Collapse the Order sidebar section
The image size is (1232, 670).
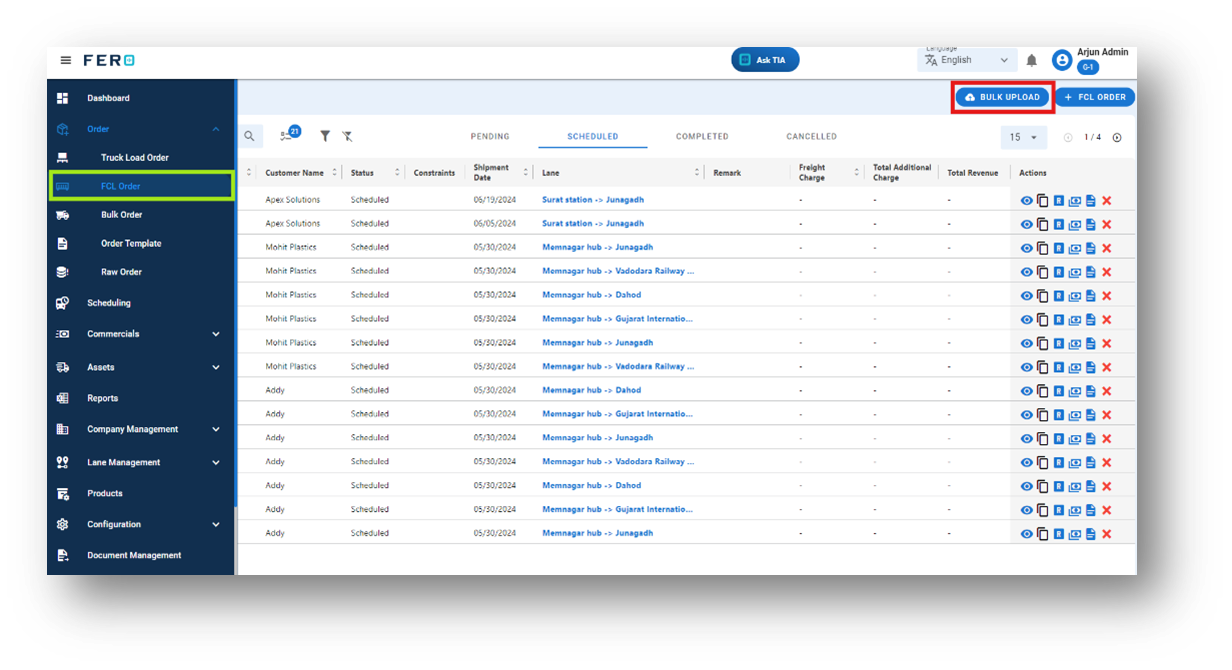(216, 129)
